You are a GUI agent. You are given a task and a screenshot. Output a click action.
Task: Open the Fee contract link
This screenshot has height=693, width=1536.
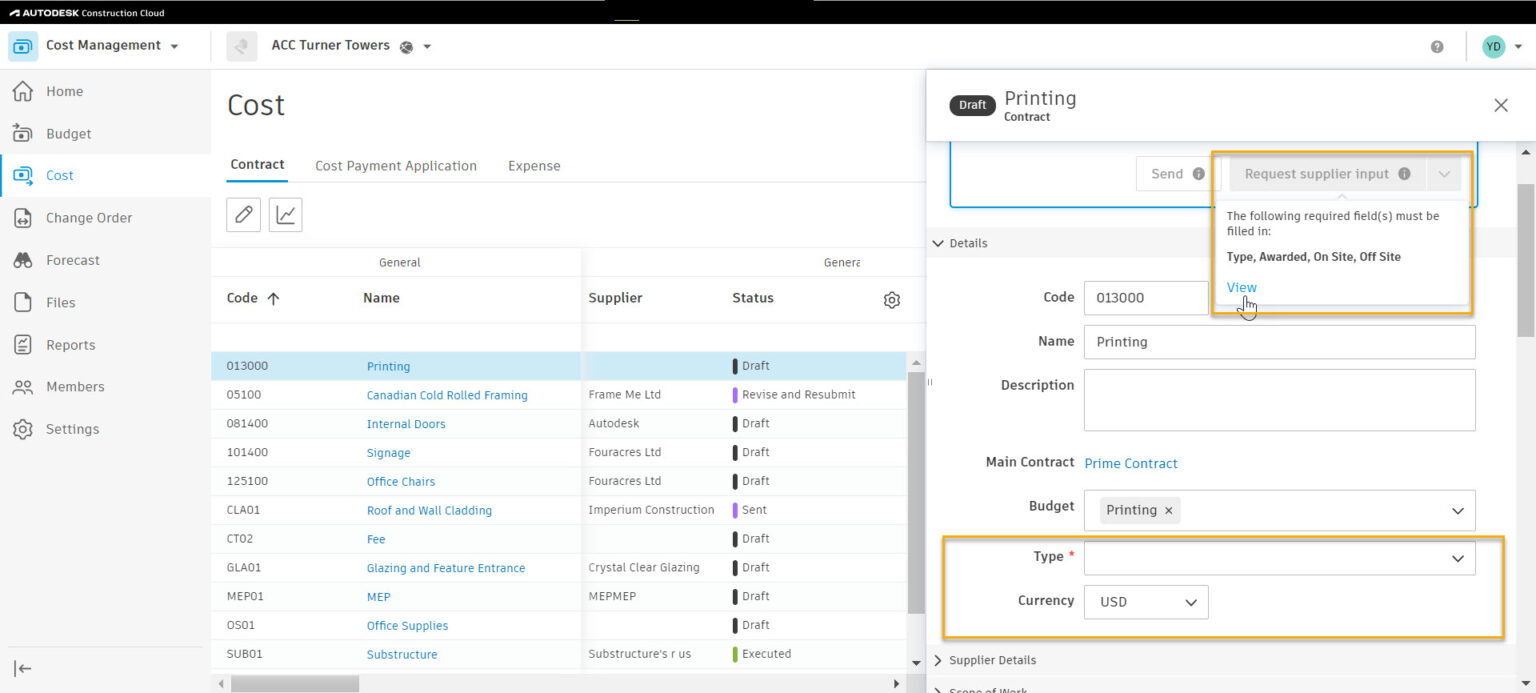click(376, 539)
